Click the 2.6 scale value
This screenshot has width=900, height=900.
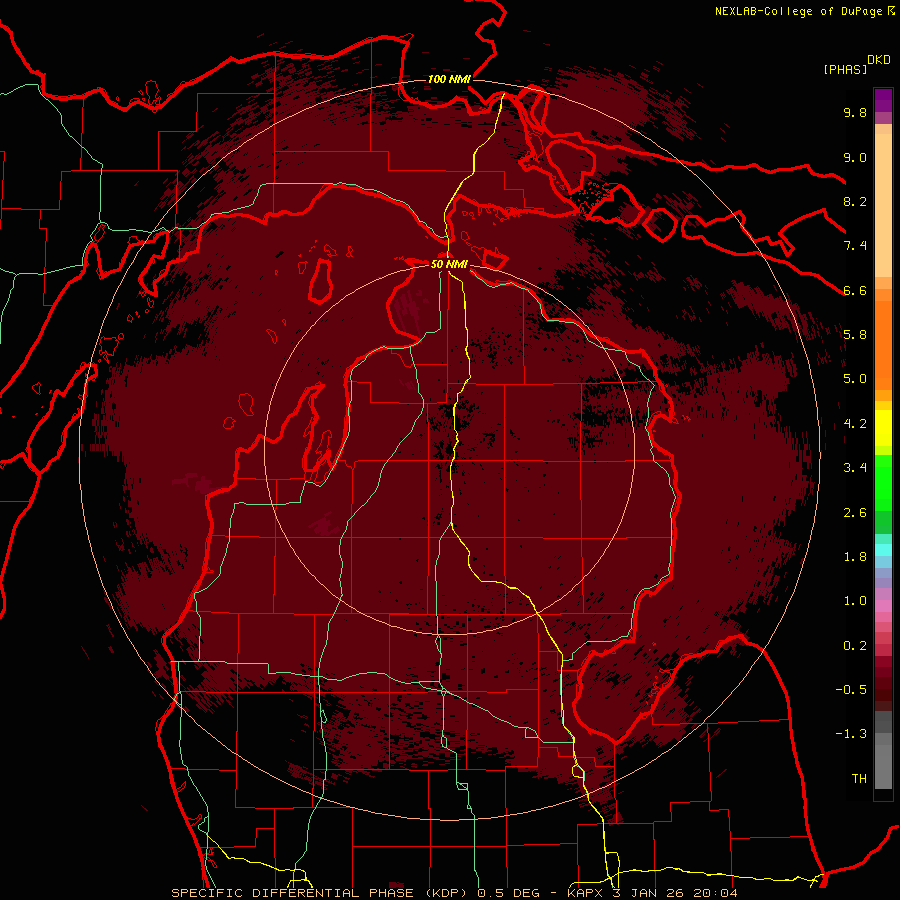point(855,512)
